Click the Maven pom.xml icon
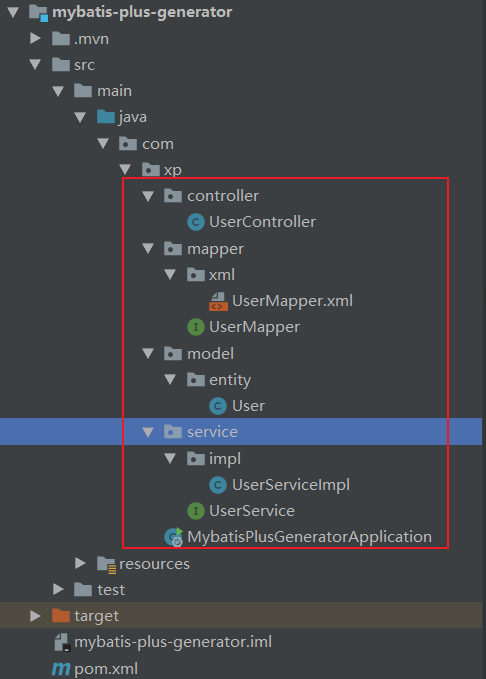The height and width of the screenshot is (679, 486). [x=61, y=669]
